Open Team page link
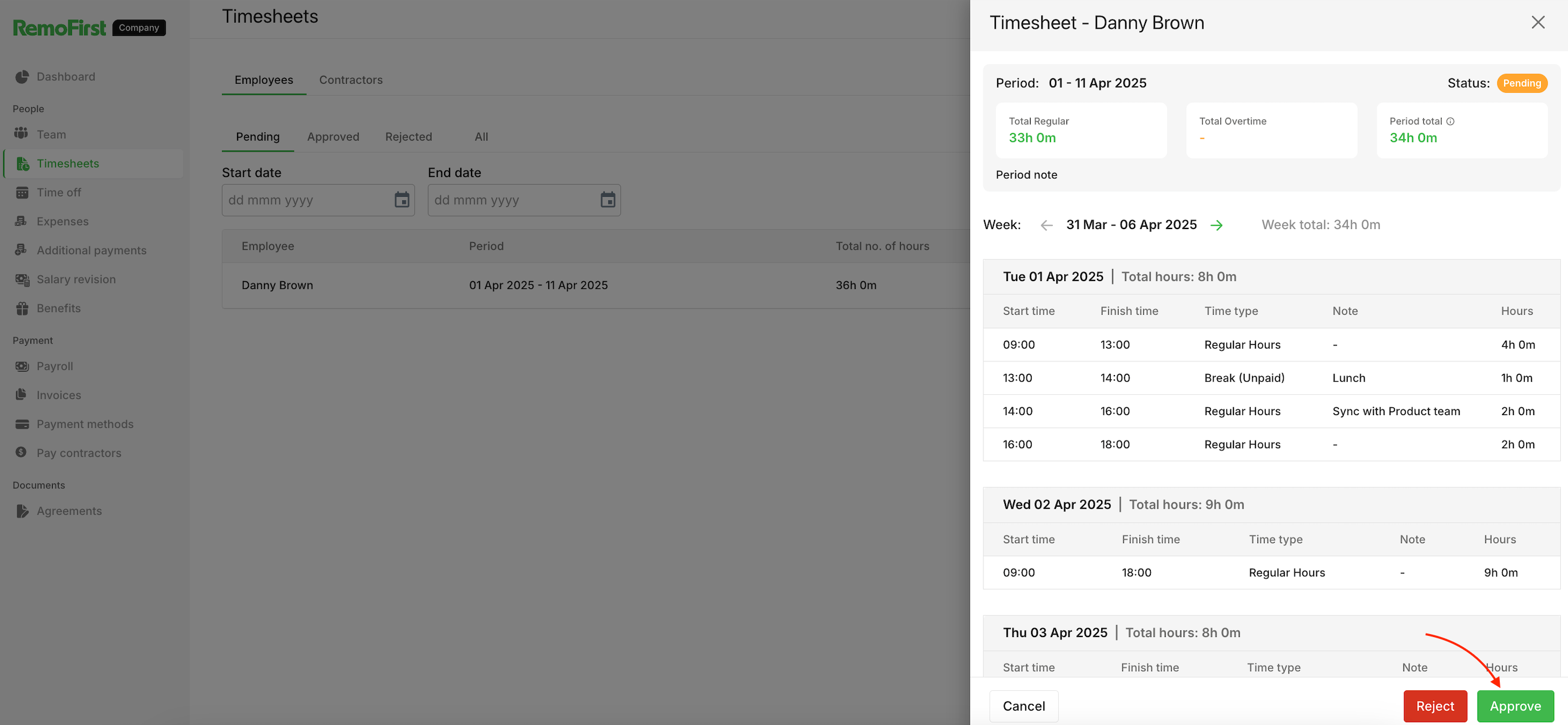Viewport: 1568px width, 725px height. coord(51,135)
